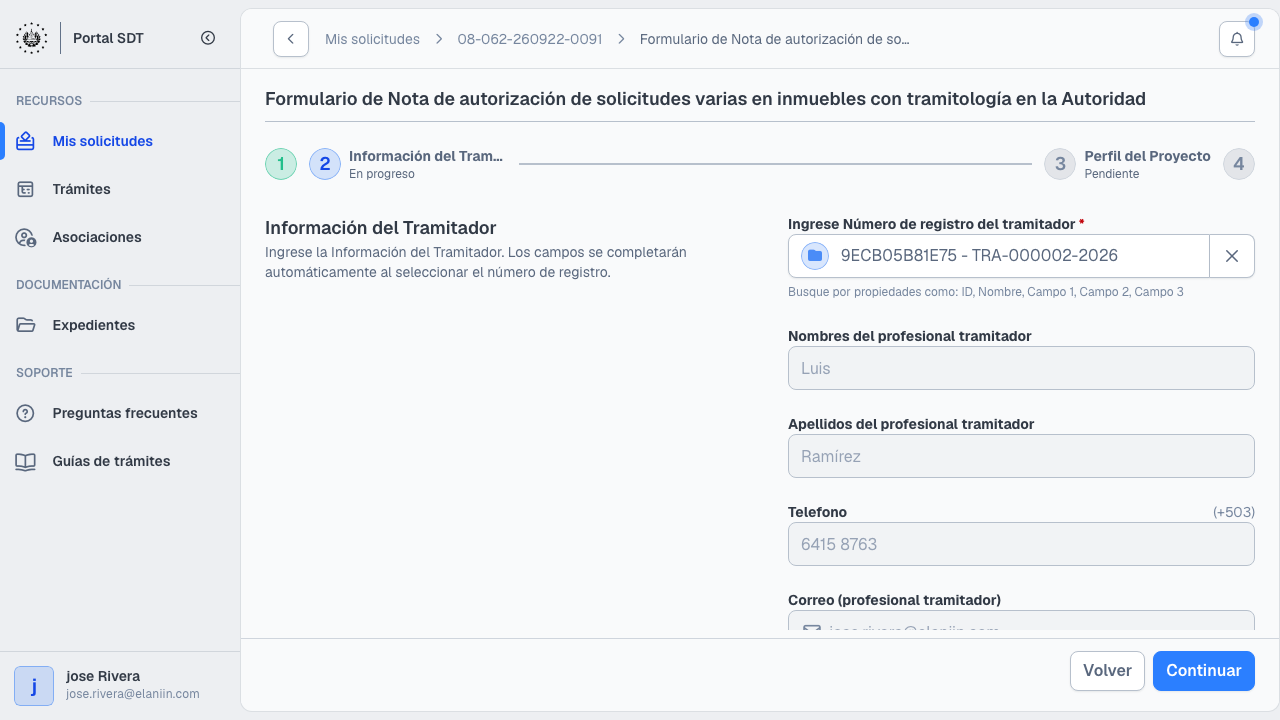Collapse the sidebar with the arrow icon
This screenshot has width=1280, height=720.
click(208, 38)
